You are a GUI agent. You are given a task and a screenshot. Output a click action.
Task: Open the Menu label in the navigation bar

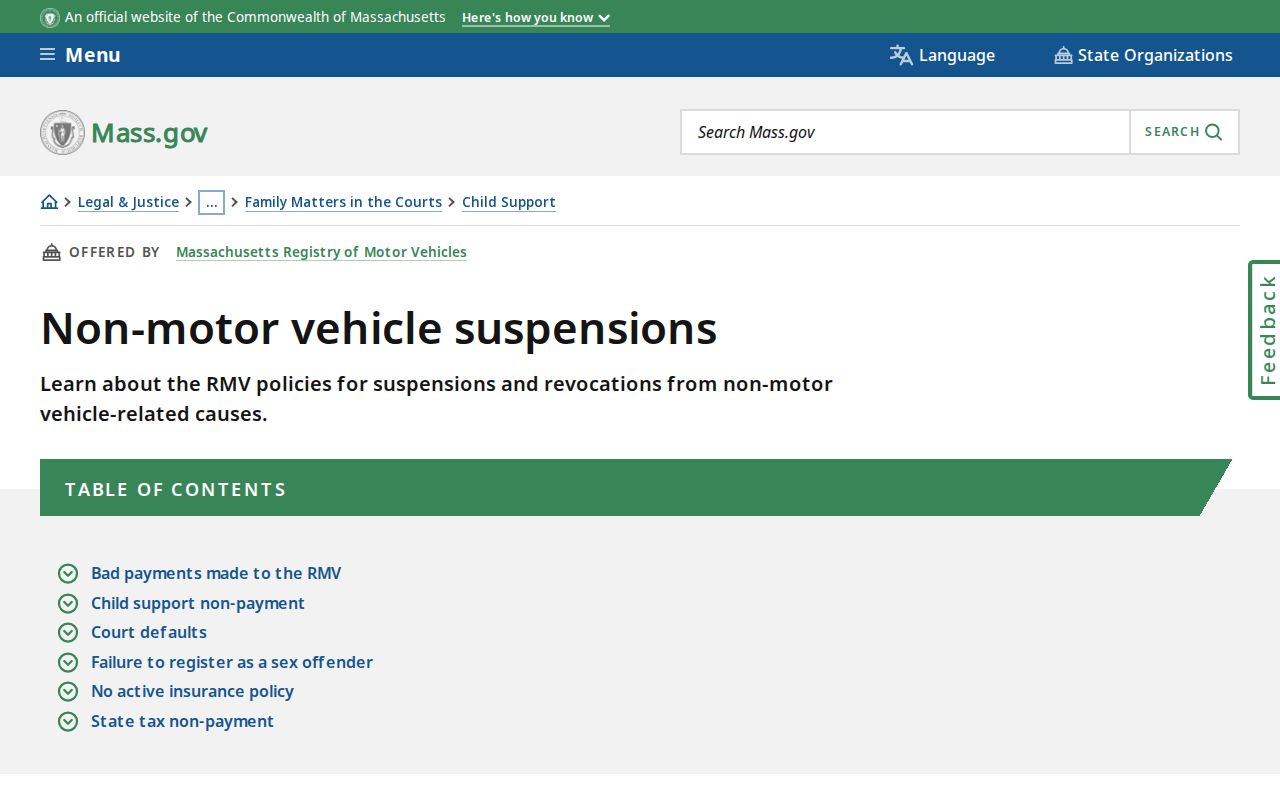click(93, 55)
